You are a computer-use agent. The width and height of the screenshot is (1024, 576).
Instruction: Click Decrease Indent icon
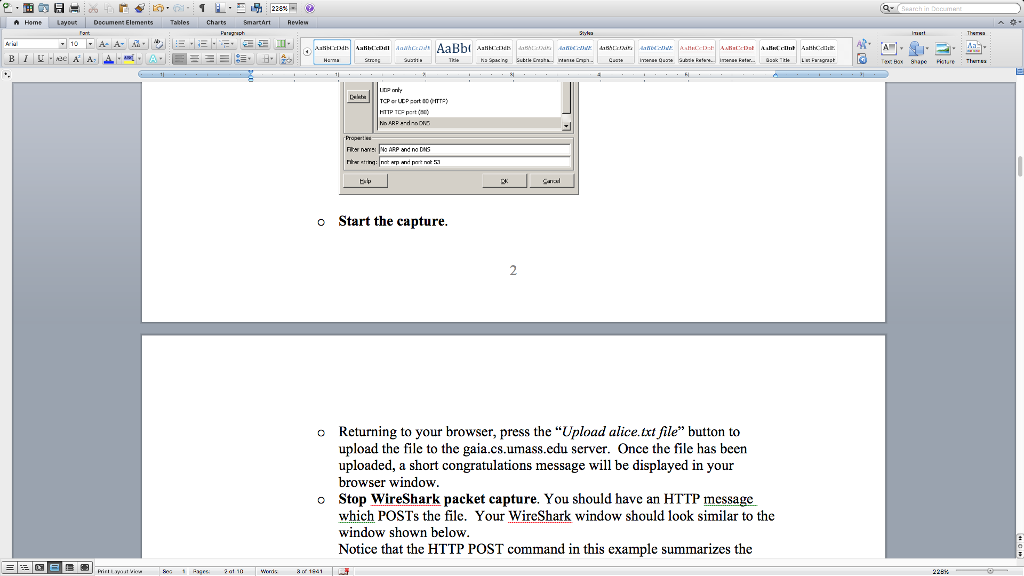pyautogui.click(x=248, y=44)
